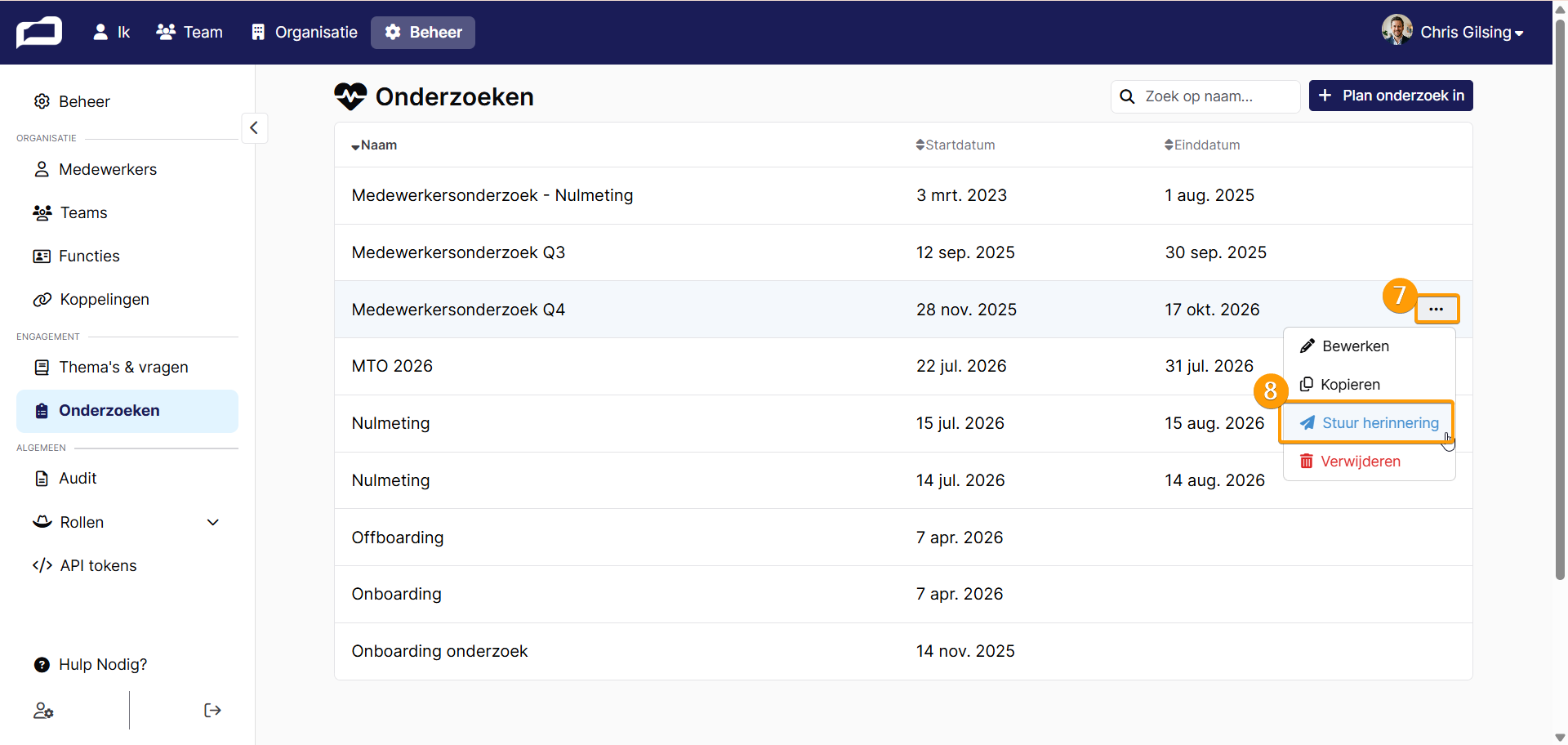The image size is (1568, 745).
Task: Open the Chris Gilsing user dropdown
Action: [1452, 32]
